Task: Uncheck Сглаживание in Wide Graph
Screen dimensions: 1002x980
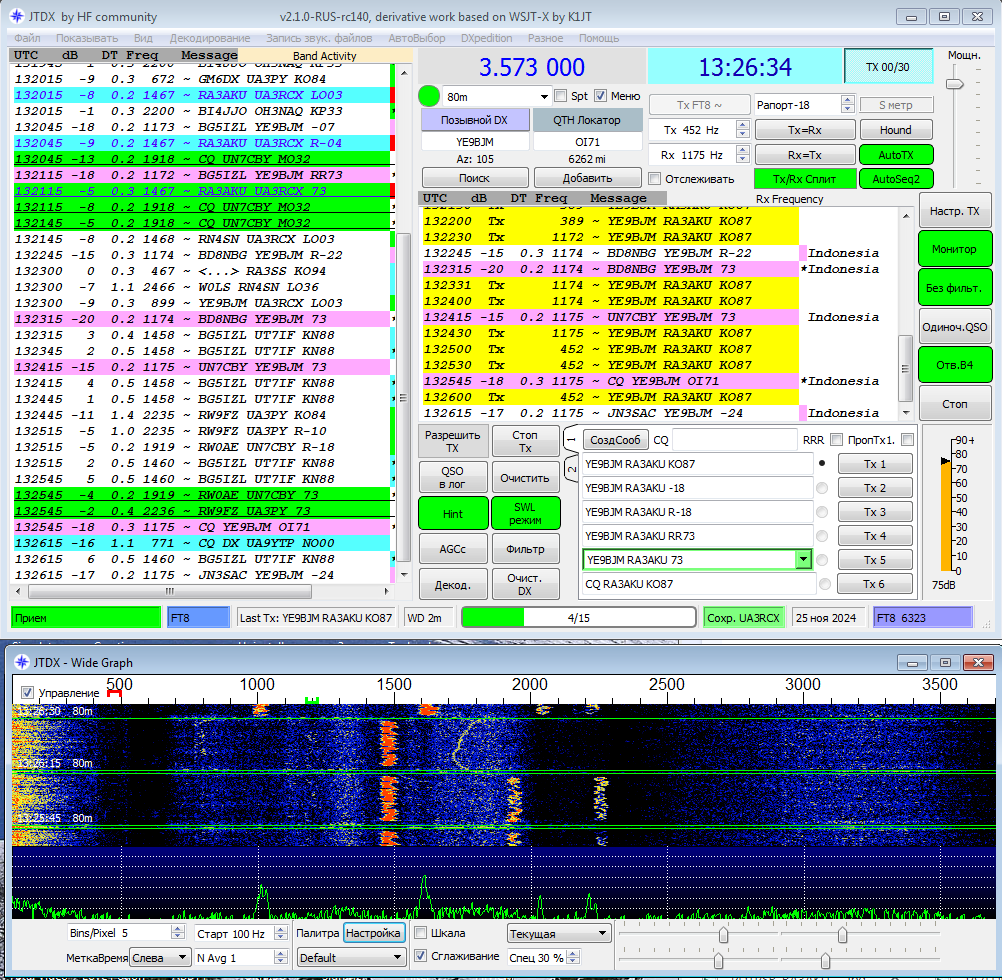Action: click(421, 956)
